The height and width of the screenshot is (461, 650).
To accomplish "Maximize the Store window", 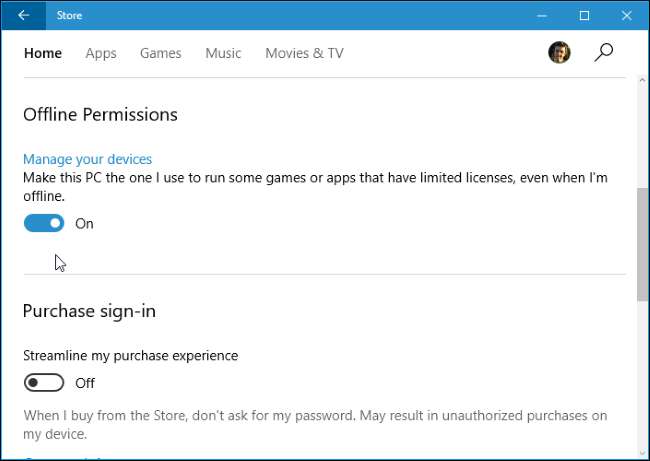I will [x=585, y=15].
